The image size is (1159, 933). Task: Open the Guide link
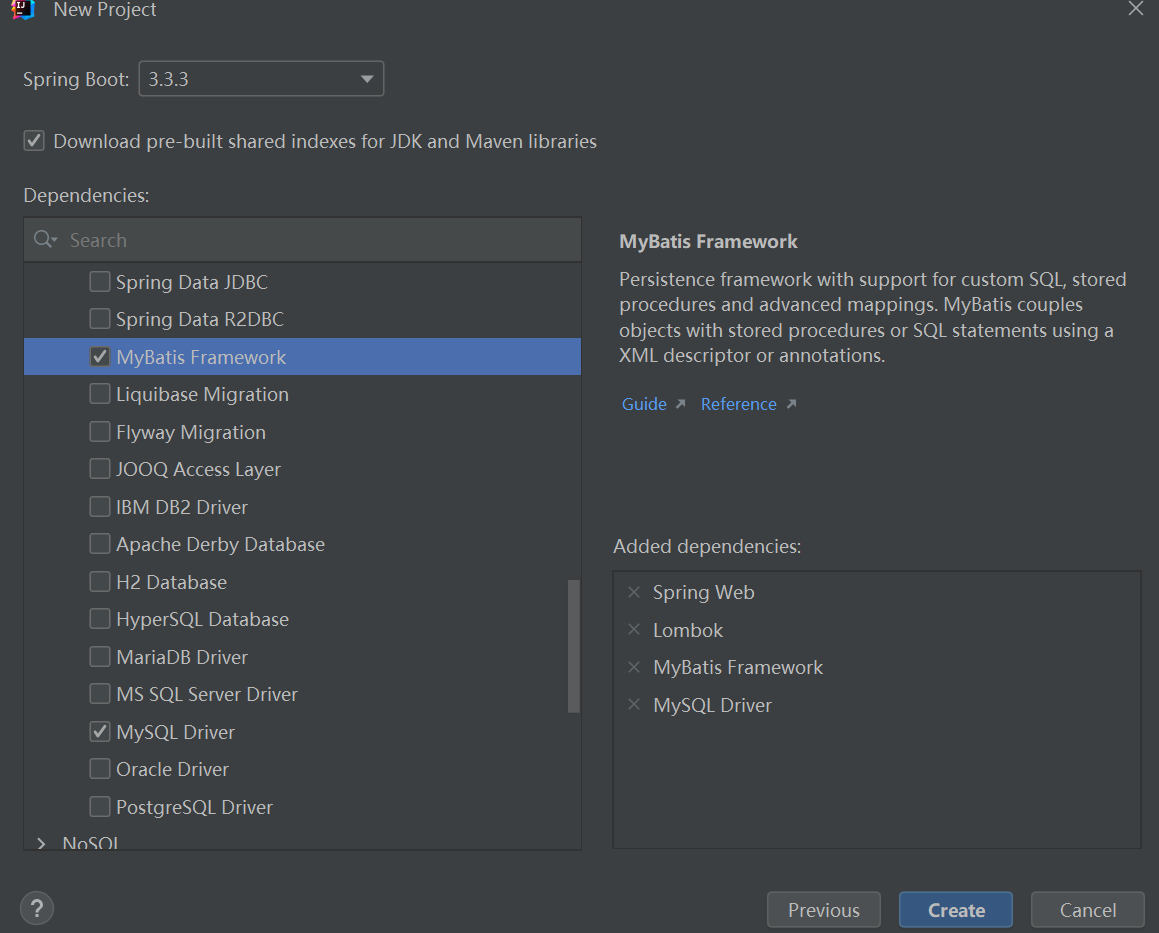[644, 404]
